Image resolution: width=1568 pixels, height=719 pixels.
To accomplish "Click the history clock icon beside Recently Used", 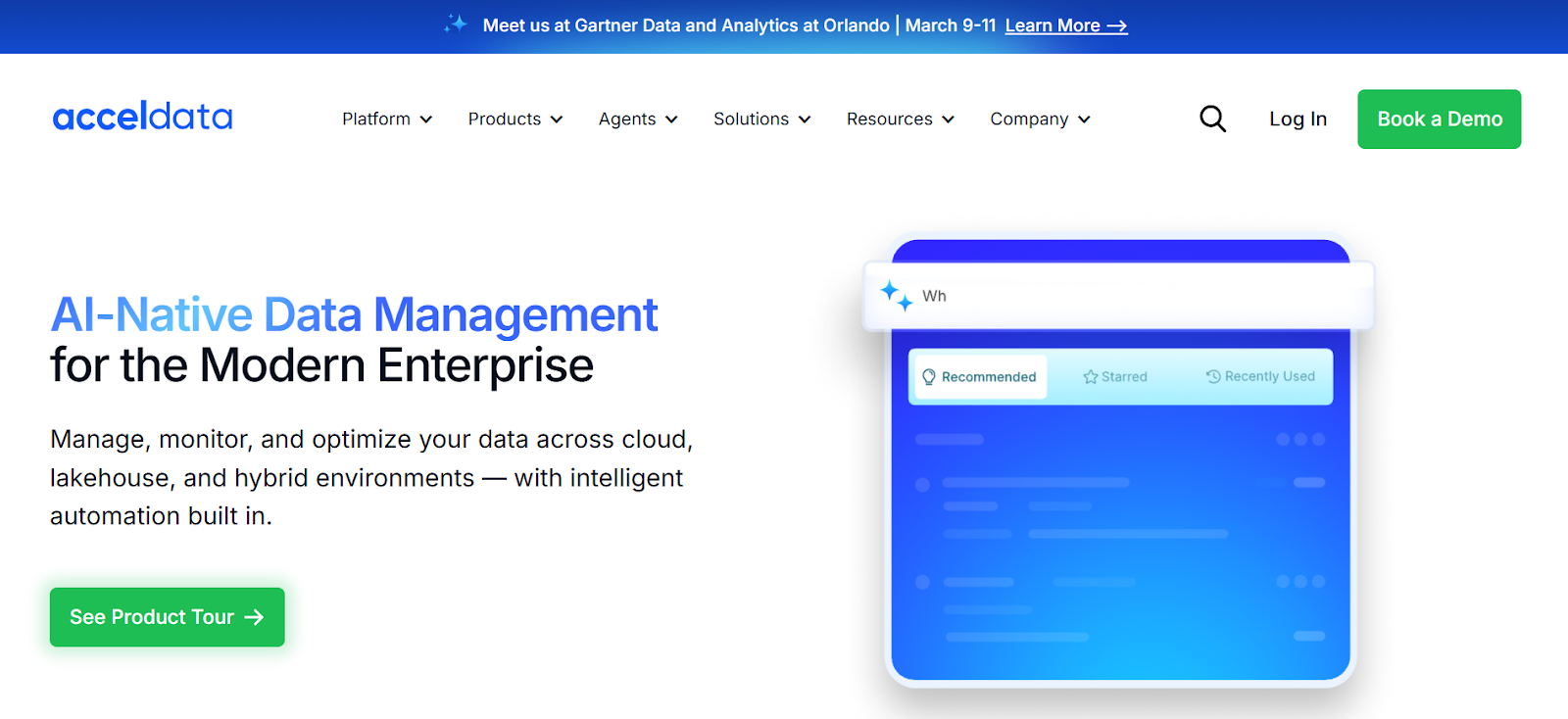I will click(x=1213, y=376).
